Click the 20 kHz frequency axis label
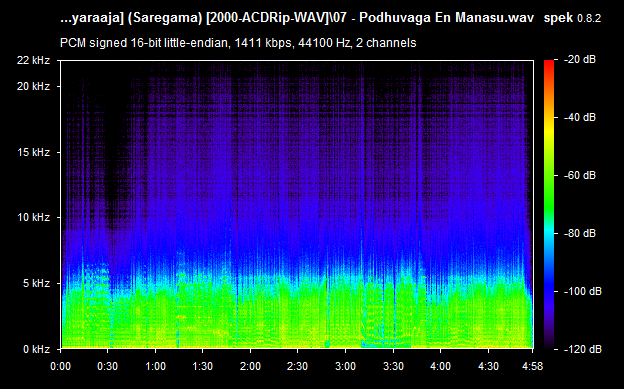 pyautogui.click(x=33, y=86)
